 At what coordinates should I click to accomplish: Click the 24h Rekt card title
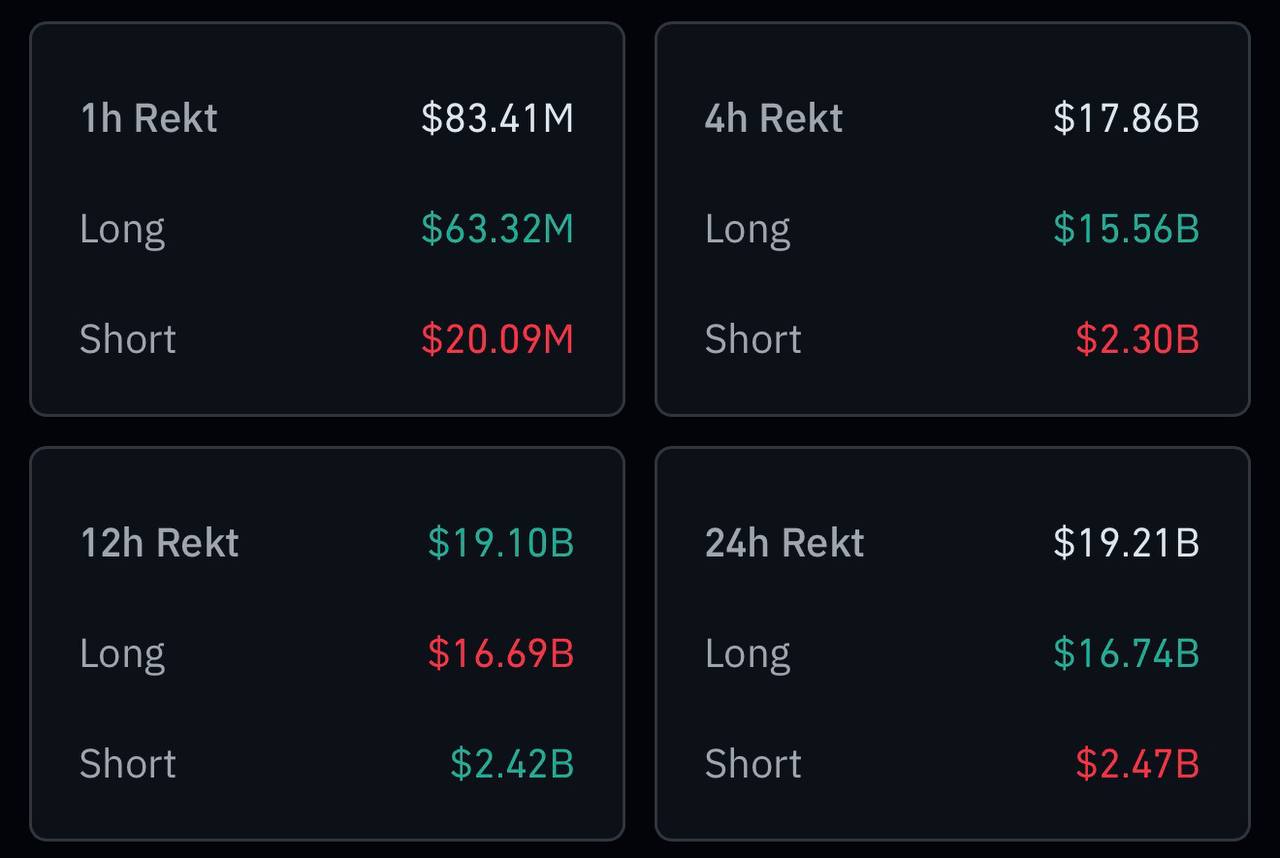click(784, 542)
